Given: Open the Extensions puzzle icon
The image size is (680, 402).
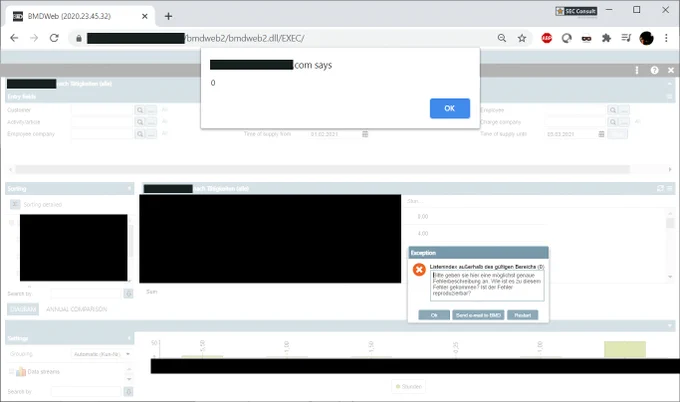Looking at the screenshot, I should (606, 38).
